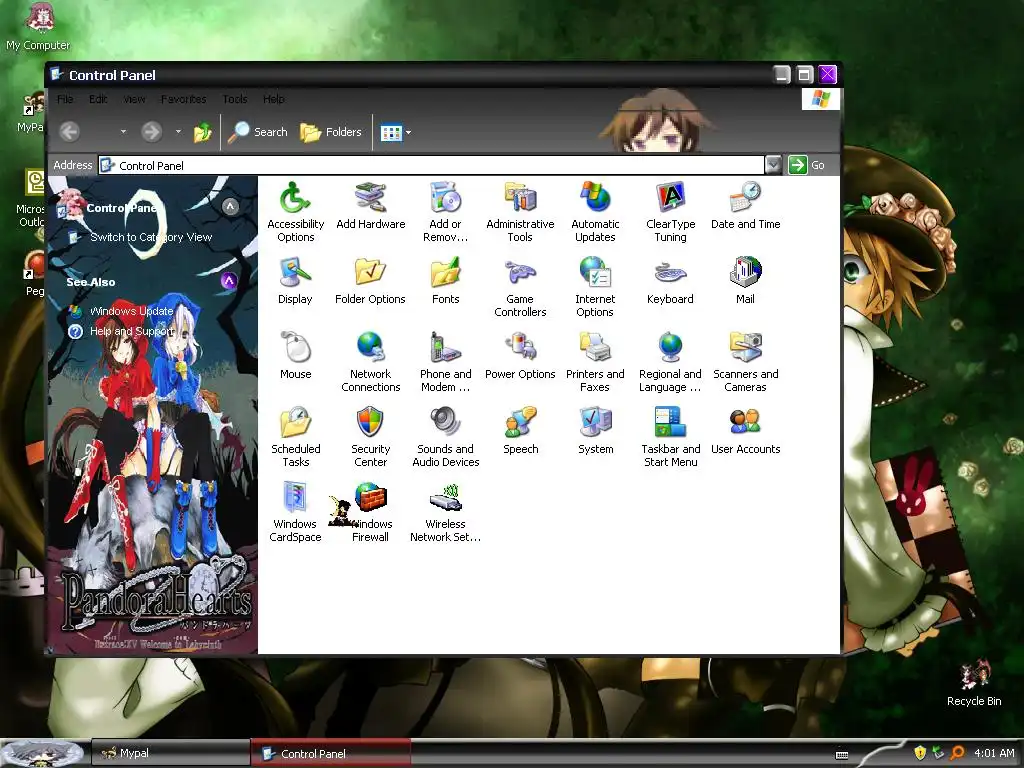Click the clock showing 4:01 AM
This screenshot has height=768, width=1024.
tap(994, 753)
